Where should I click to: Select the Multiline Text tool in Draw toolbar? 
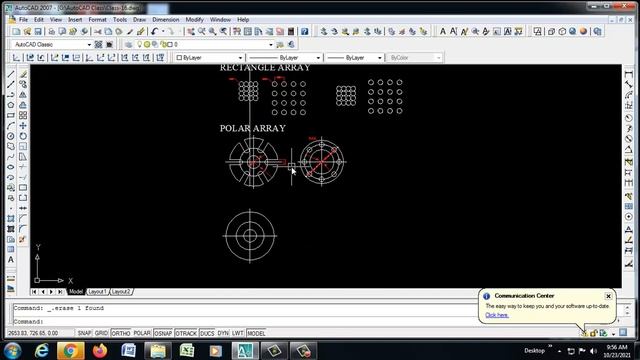tap(11, 260)
